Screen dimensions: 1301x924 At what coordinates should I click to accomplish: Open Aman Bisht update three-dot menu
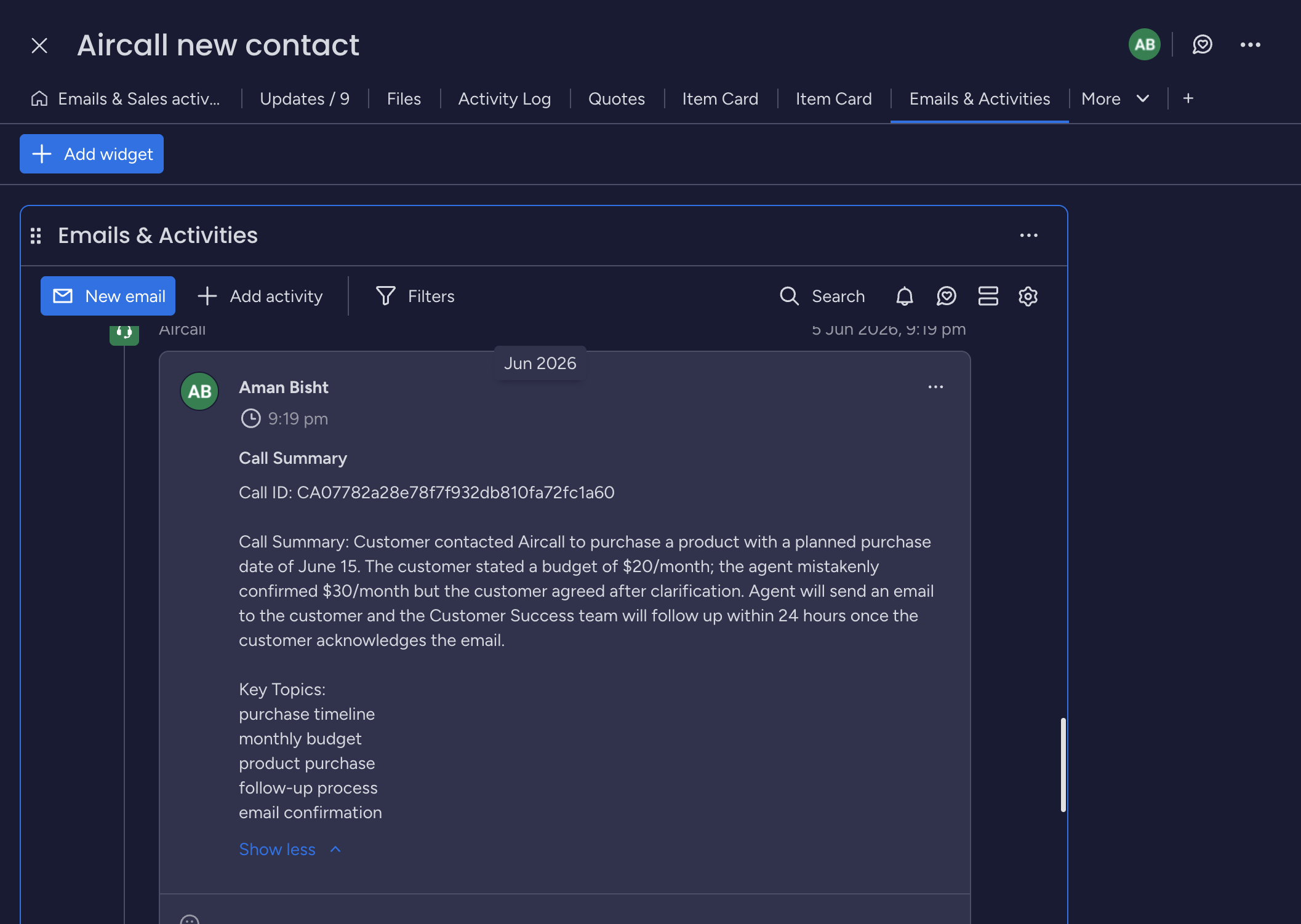pyautogui.click(x=935, y=387)
